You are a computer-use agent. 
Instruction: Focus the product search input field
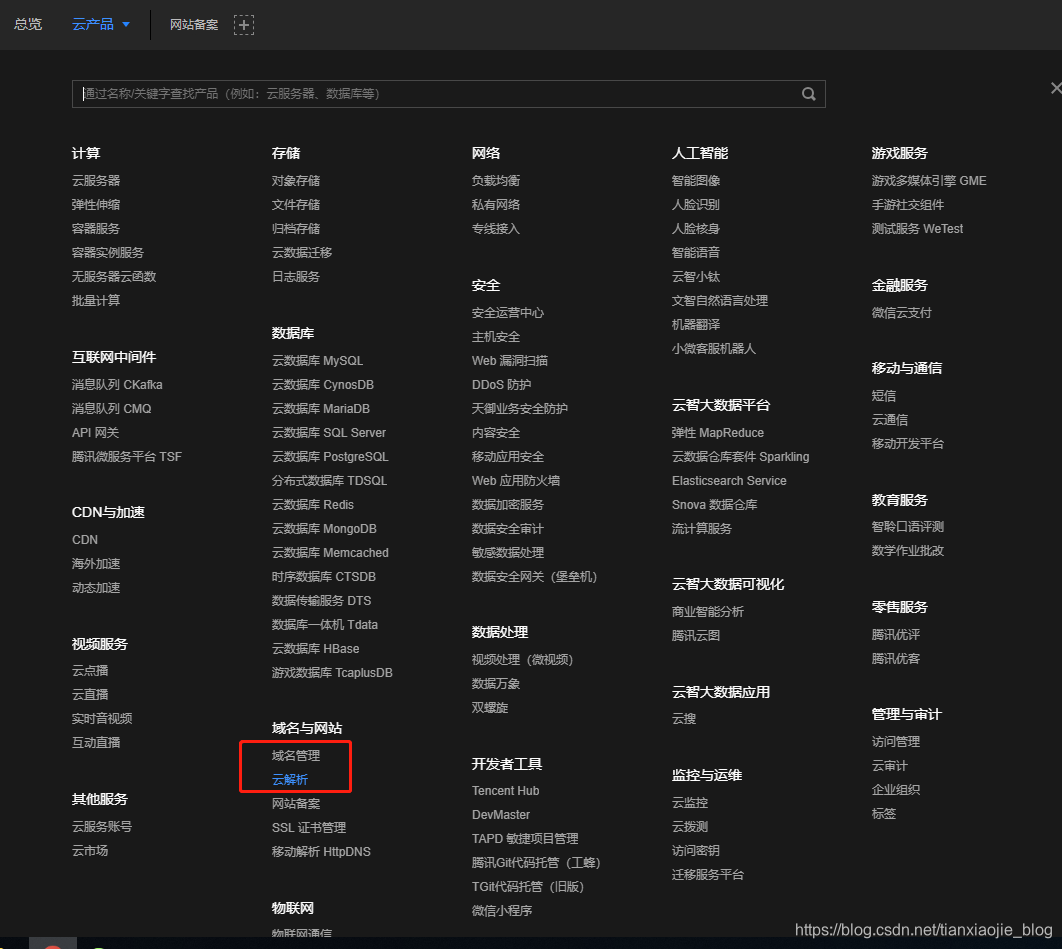pos(448,94)
